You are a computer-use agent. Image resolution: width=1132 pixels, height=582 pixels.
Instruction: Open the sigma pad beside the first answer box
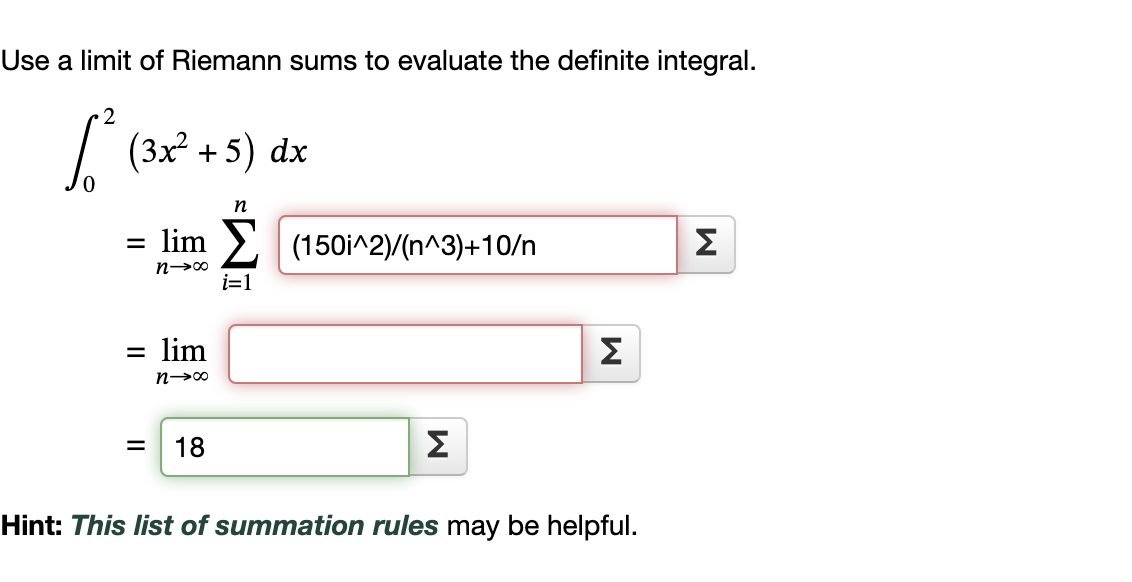tap(706, 243)
